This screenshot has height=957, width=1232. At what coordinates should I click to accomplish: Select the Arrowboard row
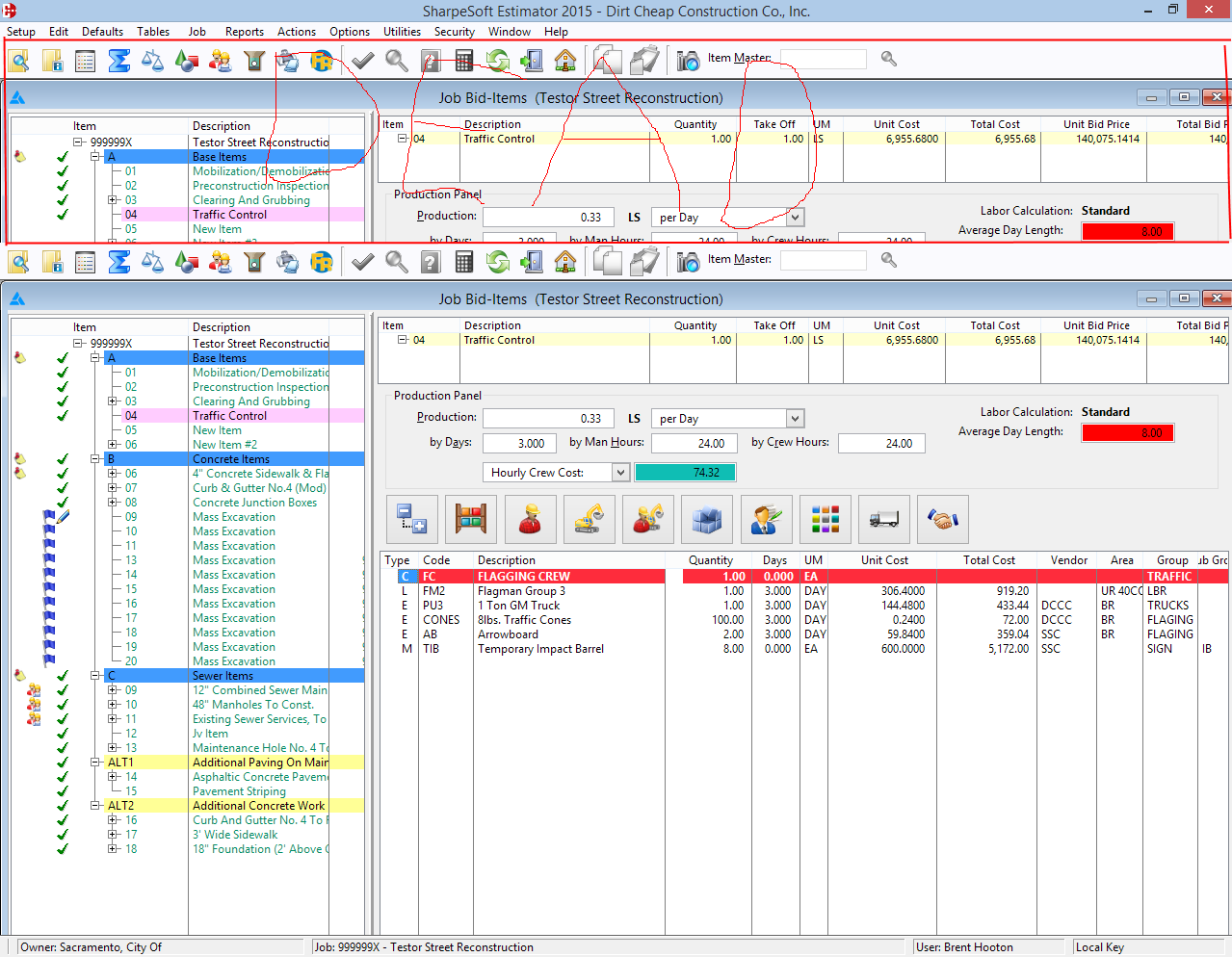[x=805, y=634]
